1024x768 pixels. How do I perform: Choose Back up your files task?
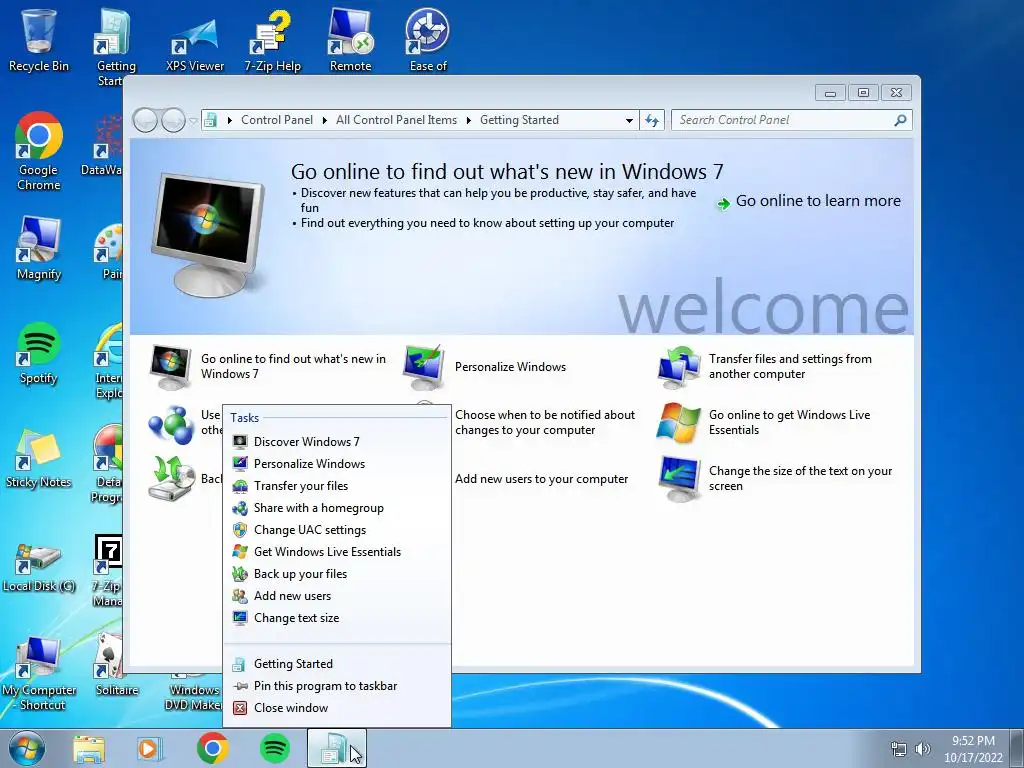point(337,574)
